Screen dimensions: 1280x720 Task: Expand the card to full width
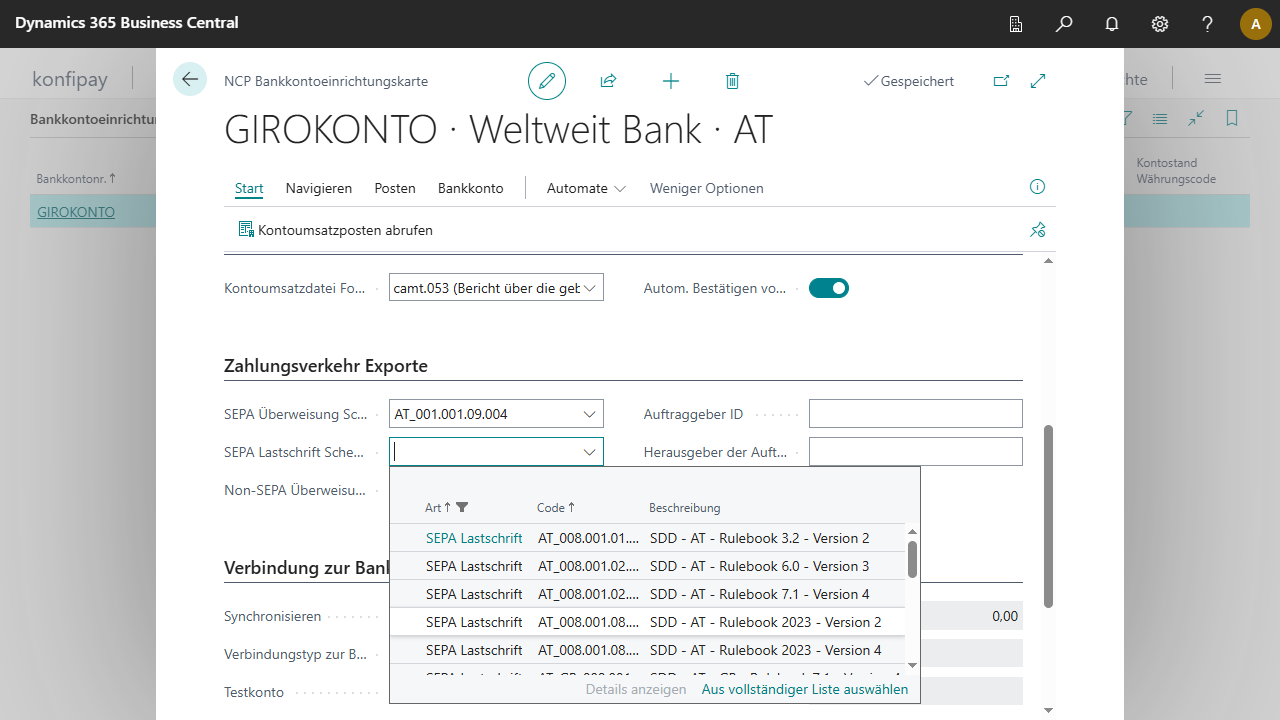[x=1038, y=81]
